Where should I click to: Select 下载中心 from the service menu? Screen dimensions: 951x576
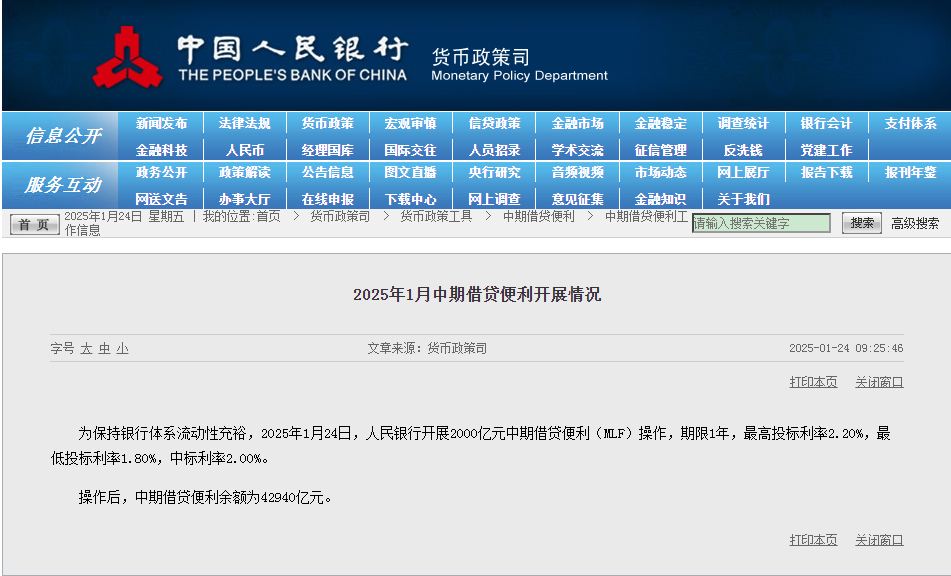click(410, 199)
